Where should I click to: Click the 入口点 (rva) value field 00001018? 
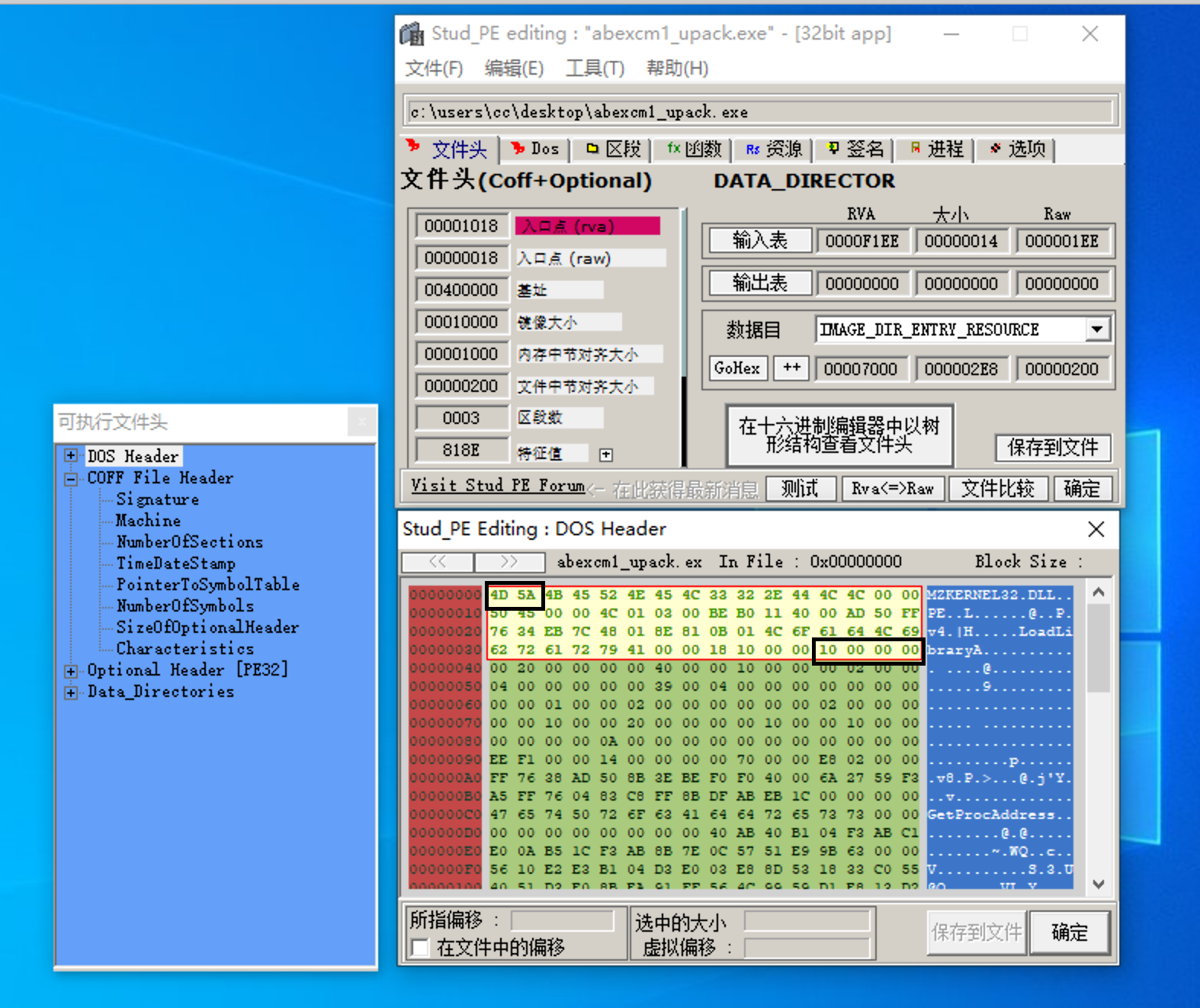coord(461,226)
